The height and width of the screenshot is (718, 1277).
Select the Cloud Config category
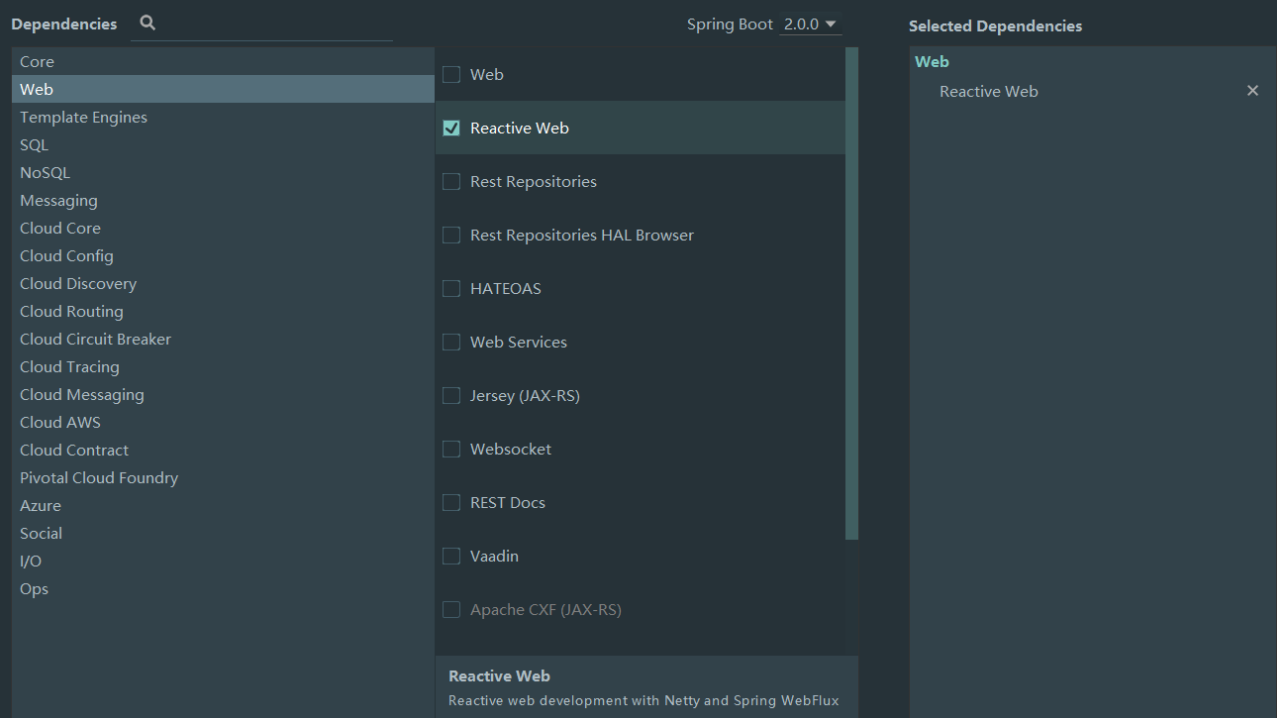click(x=223, y=256)
